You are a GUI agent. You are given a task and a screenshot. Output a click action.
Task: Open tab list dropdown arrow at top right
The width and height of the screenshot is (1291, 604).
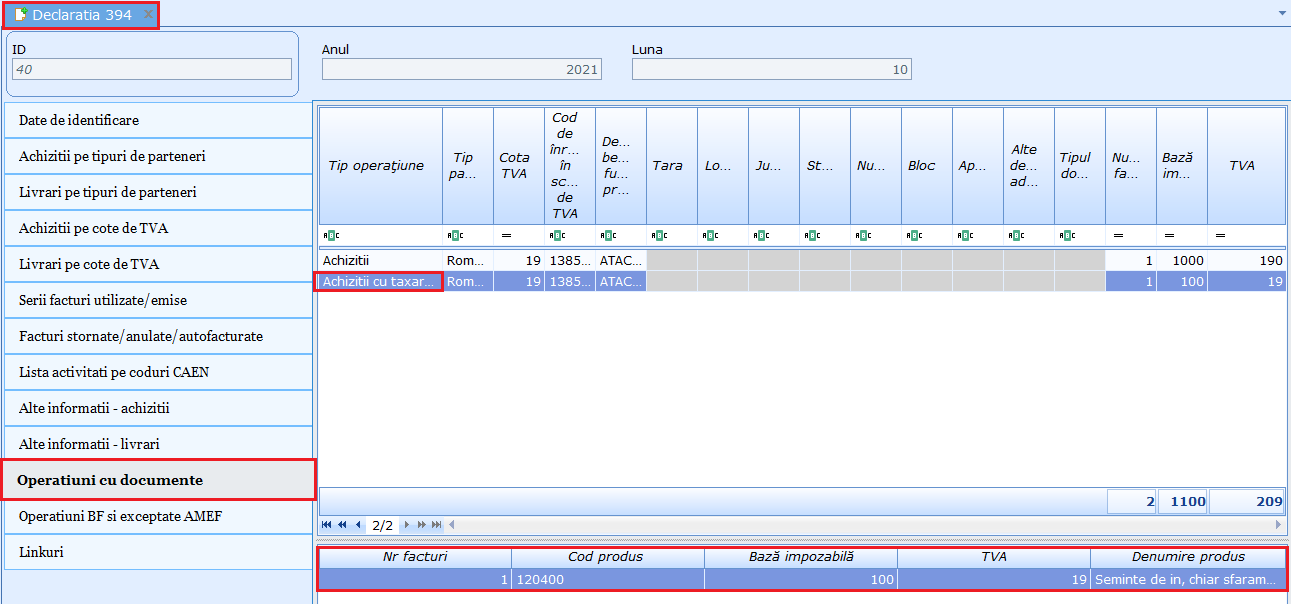pyautogui.click(x=1282, y=14)
